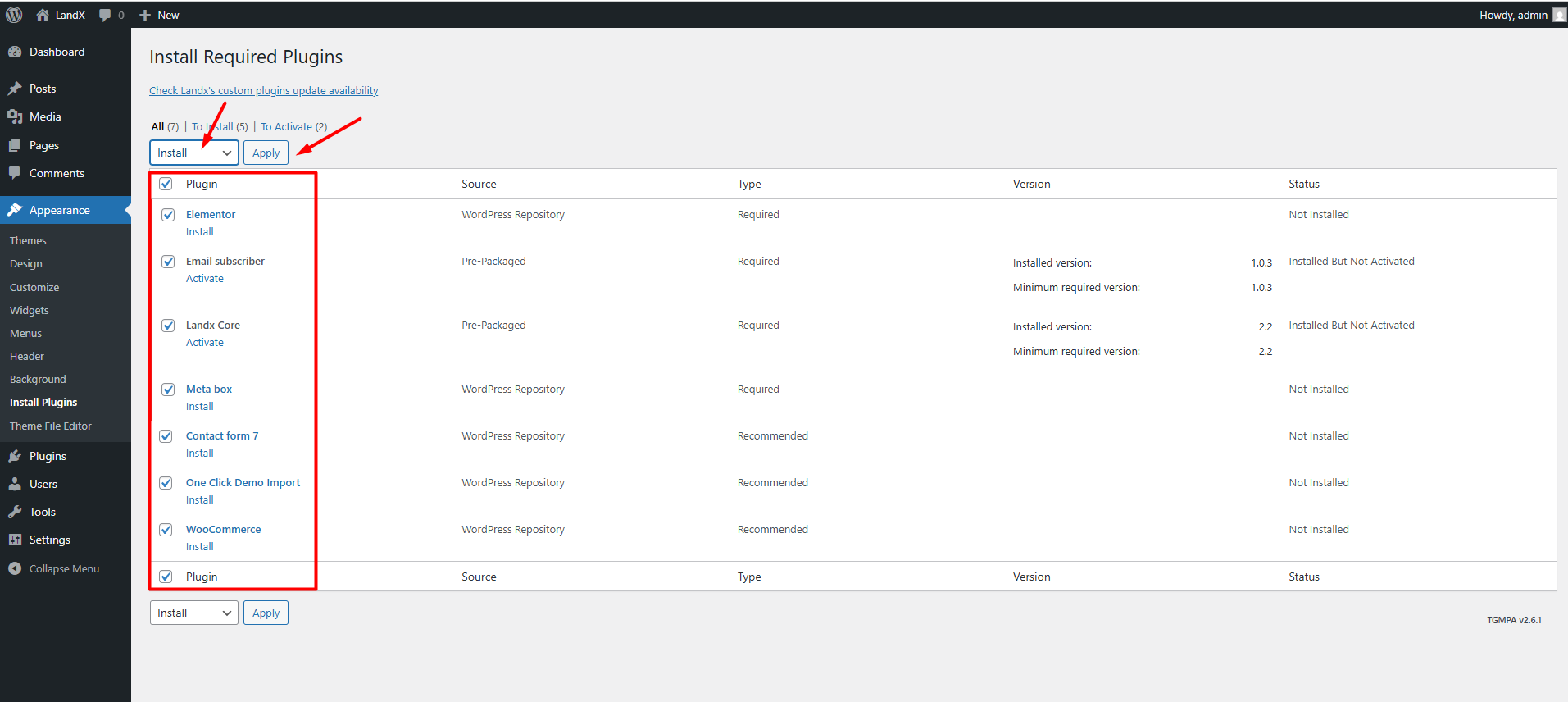Uncheck the WooCommerce plugin checkbox
The width and height of the screenshot is (1568, 702).
[x=166, y=530]
